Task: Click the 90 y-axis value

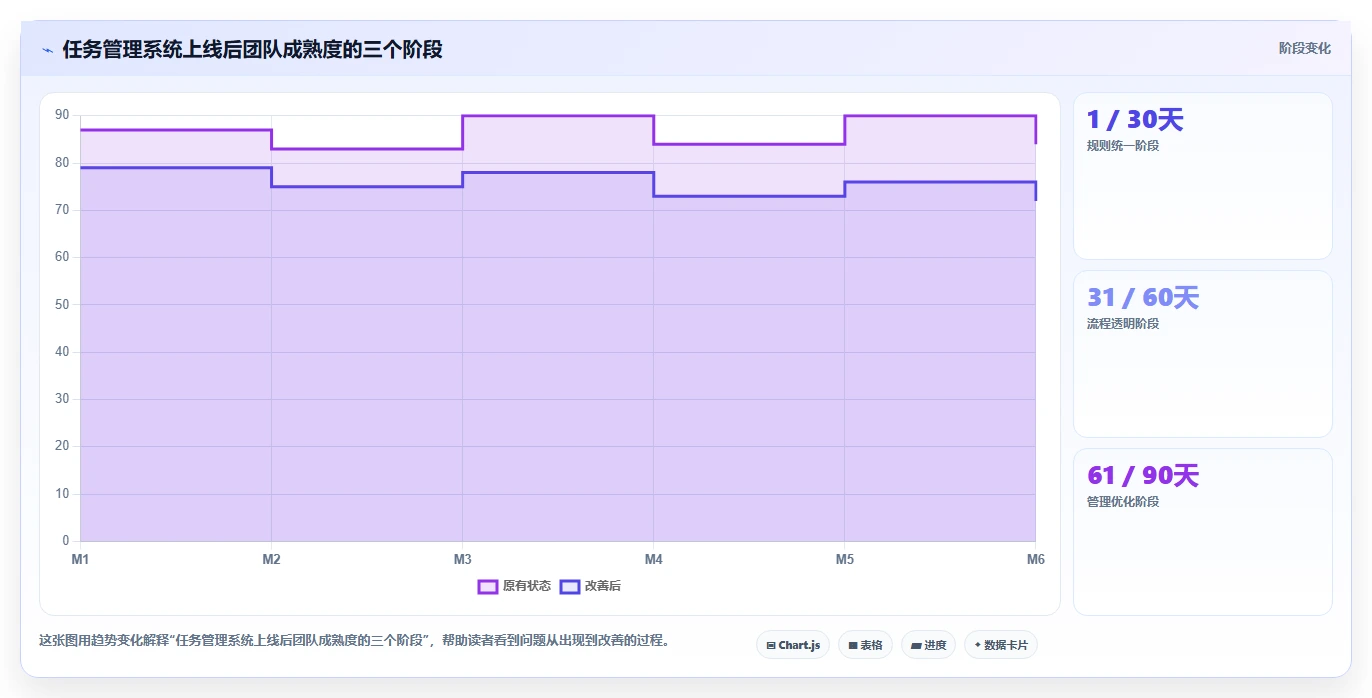Action: pyautogui.click(x=62, y=115)
